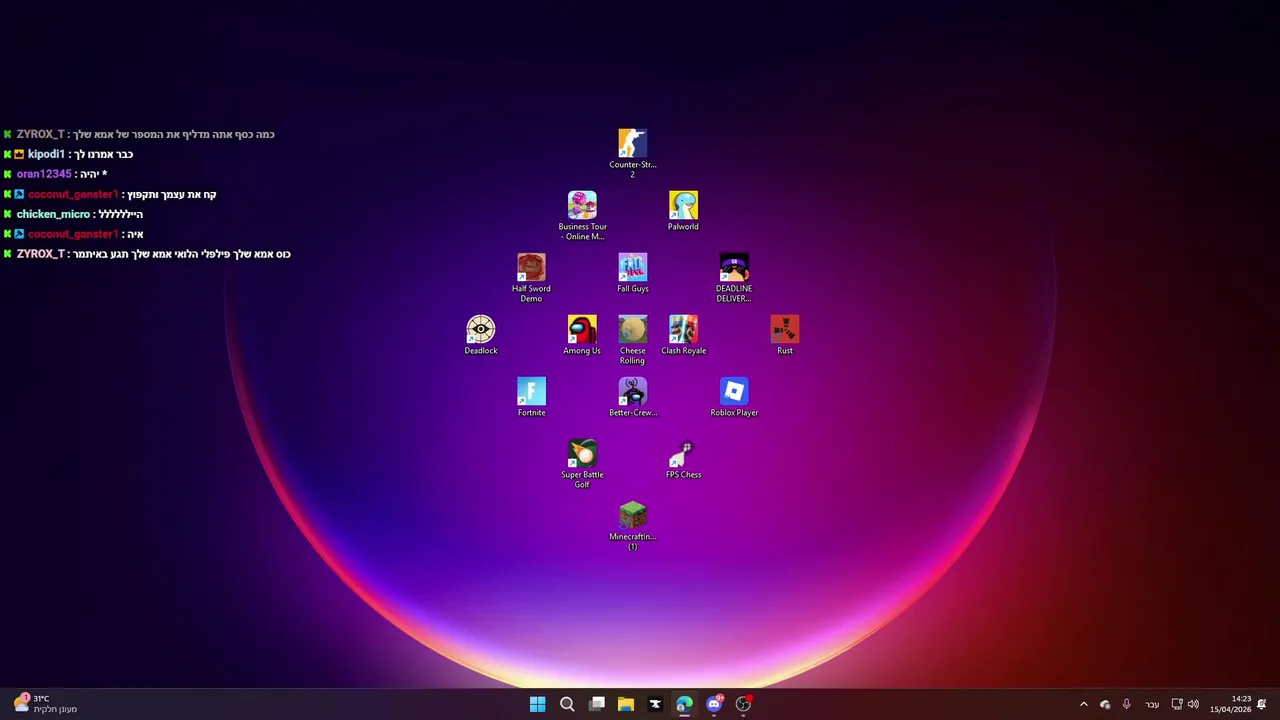Select the Among Us desktop icon
The image size is (1280, 720).
[582, 335]
